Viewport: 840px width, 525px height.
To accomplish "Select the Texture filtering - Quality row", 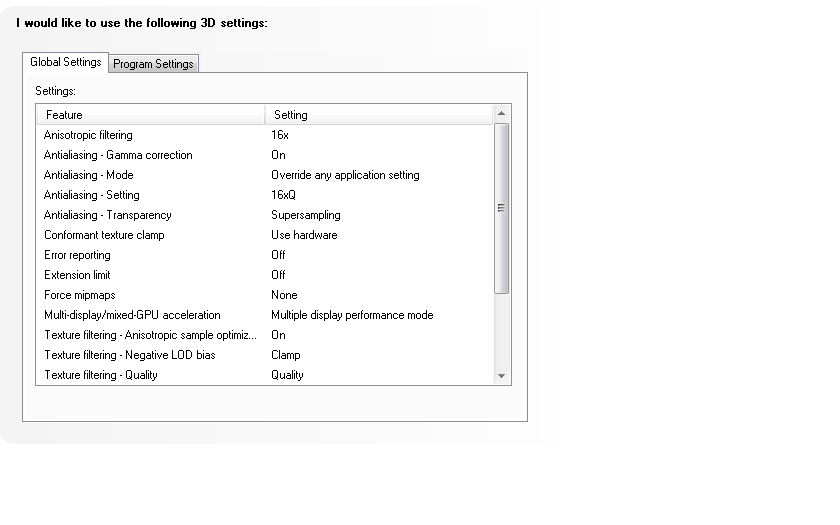I will [x=100, y=375].
